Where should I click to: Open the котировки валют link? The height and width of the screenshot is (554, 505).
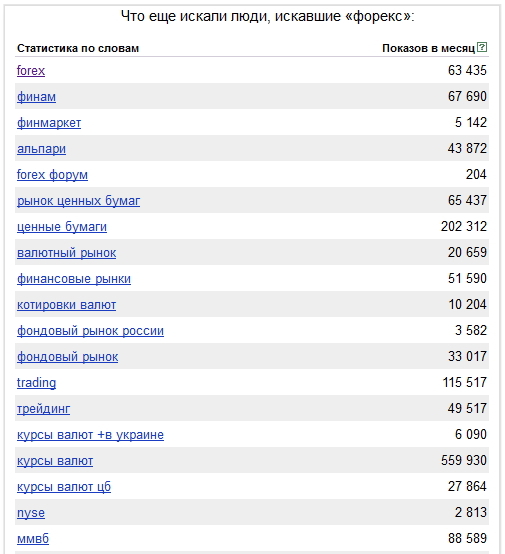[x=66, y=305]
